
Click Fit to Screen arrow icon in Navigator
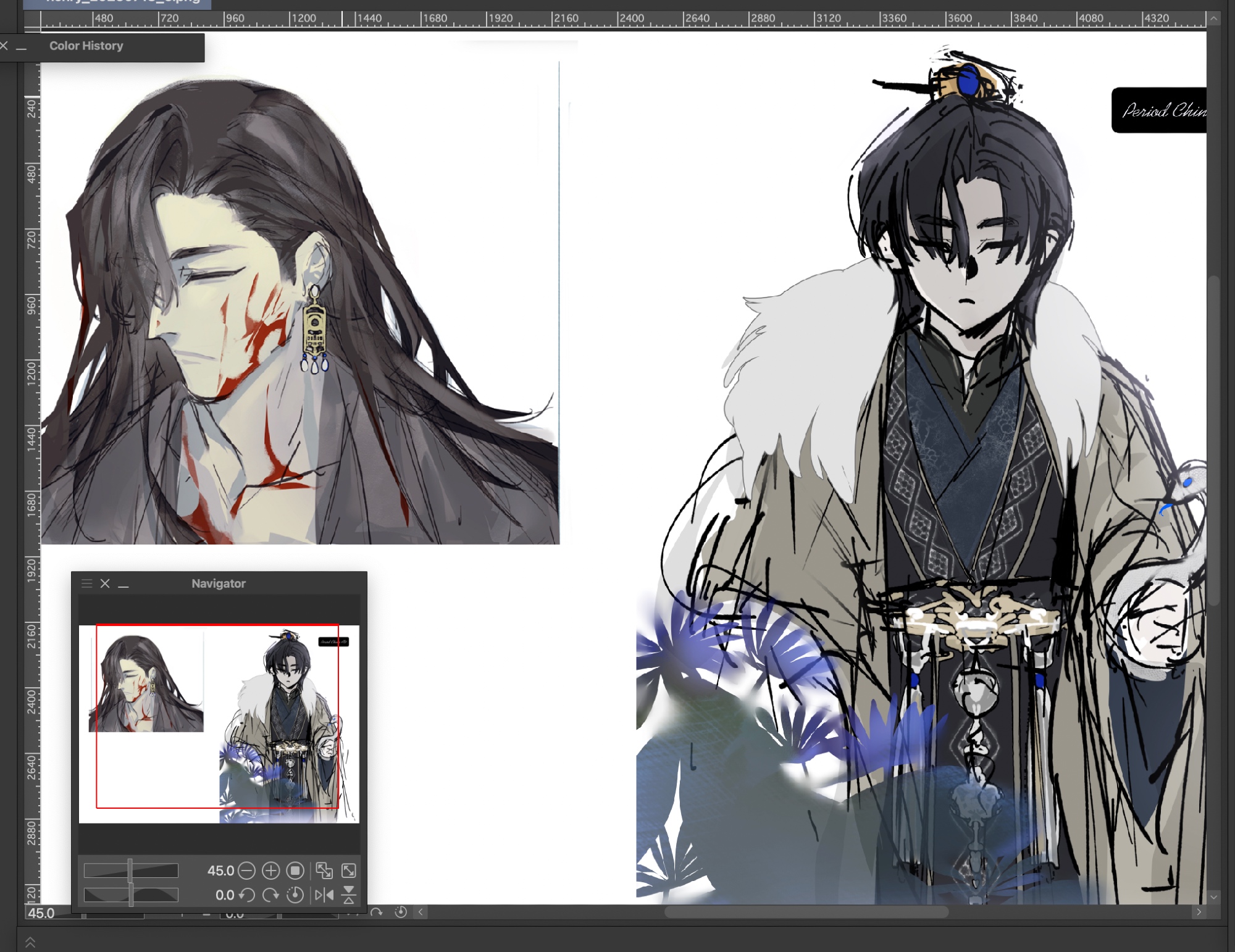point(349,871)
